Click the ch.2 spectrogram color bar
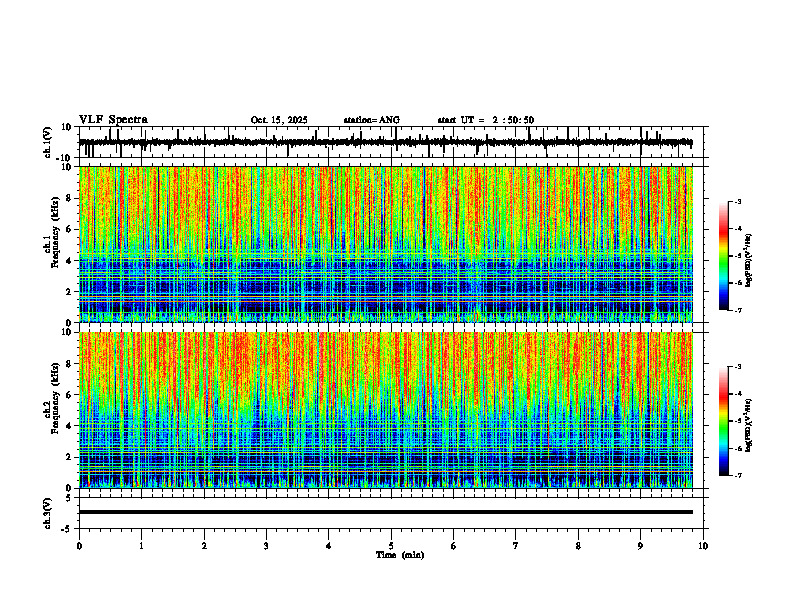792x612 pixels. tap(723, 421)
